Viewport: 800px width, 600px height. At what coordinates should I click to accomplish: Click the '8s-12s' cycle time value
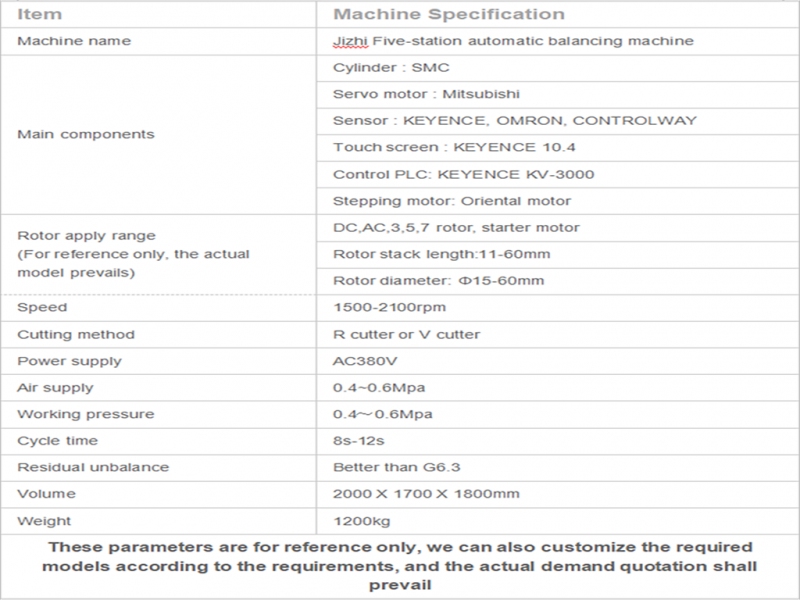358,441
